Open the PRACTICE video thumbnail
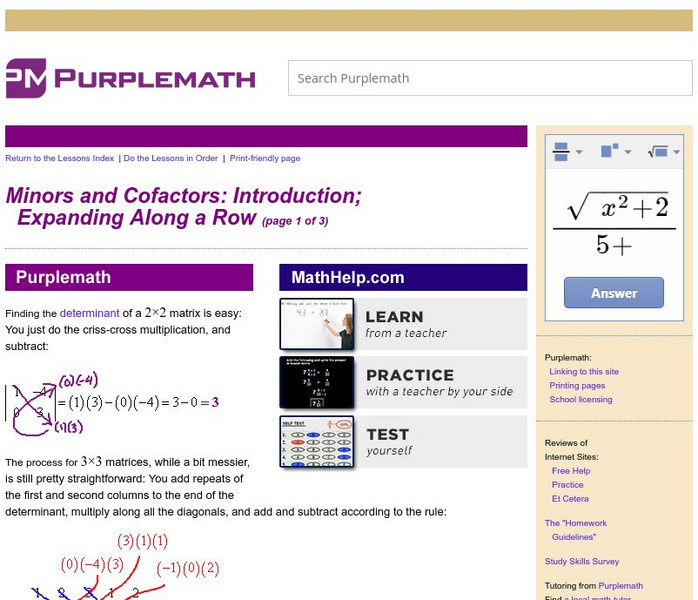Viewport: 698px width, 600px height. pyautogui.click(x=317, y=382)
